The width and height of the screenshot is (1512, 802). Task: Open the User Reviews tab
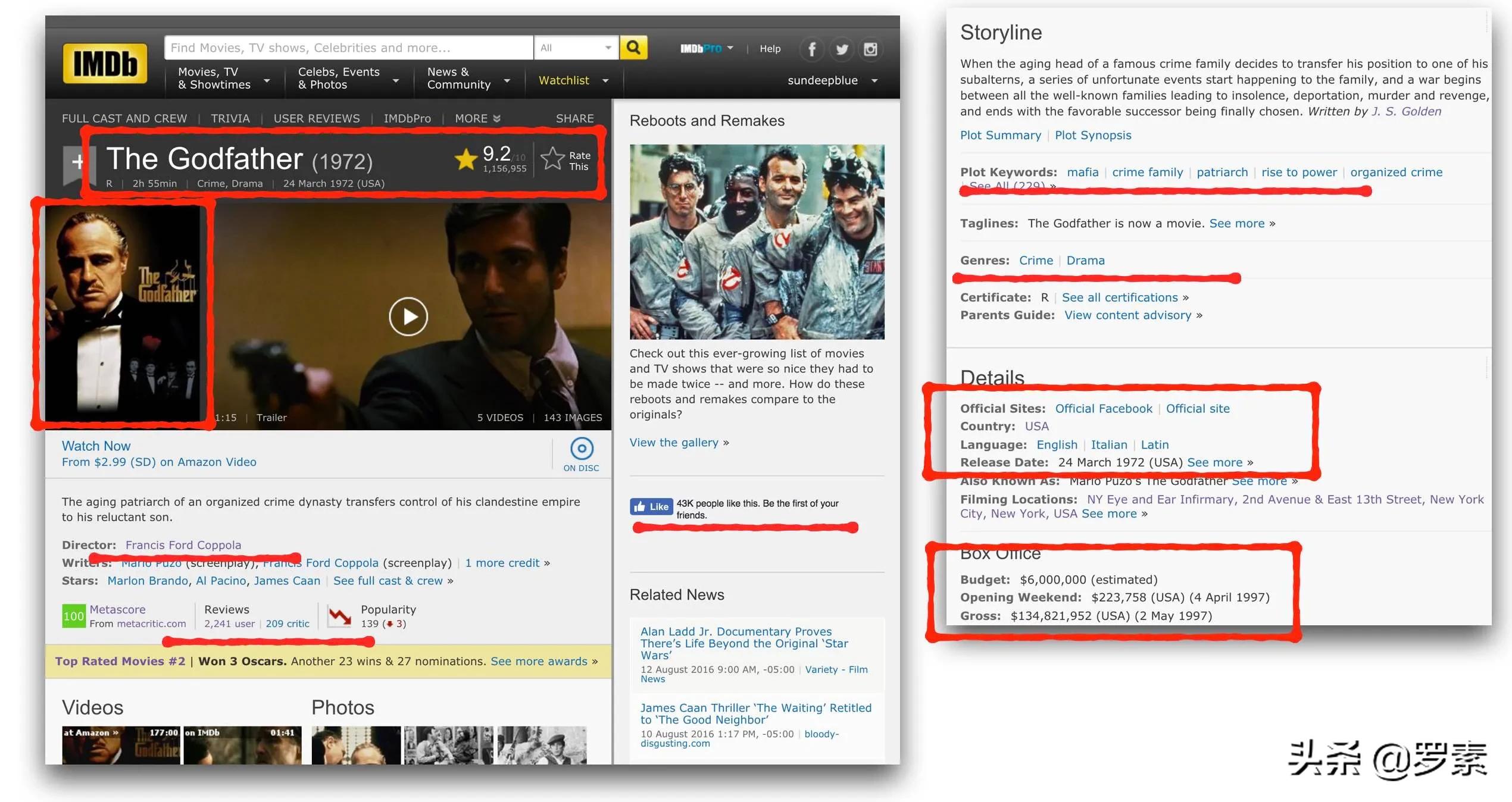317,118
